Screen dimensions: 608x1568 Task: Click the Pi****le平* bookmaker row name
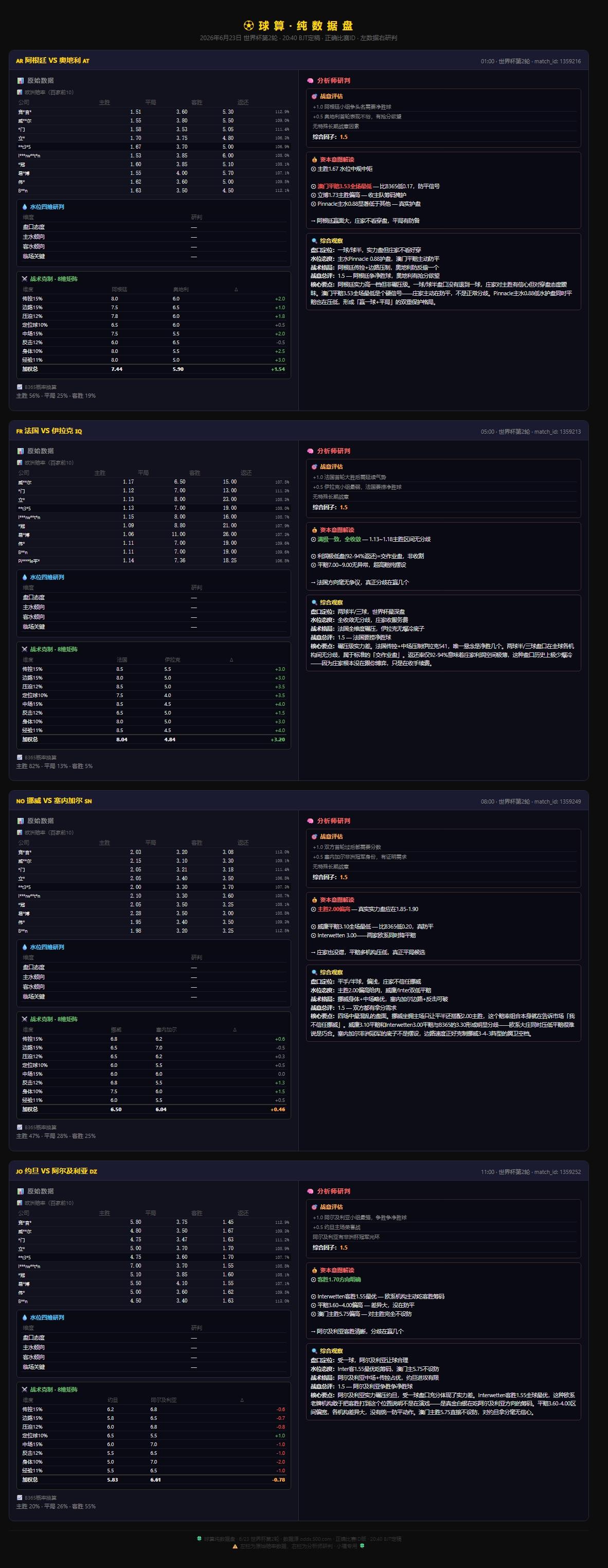tap(29, 561)
